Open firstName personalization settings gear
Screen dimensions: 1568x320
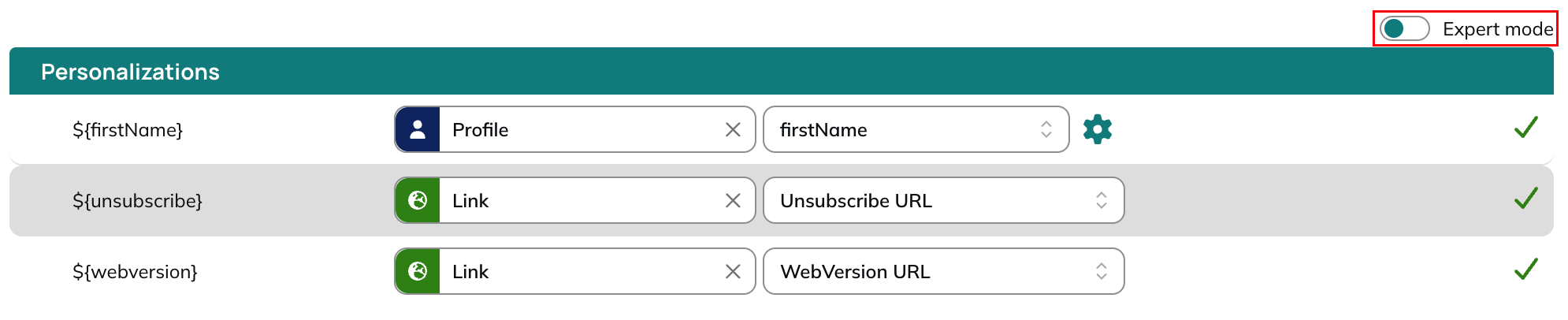click(1097, 129)
